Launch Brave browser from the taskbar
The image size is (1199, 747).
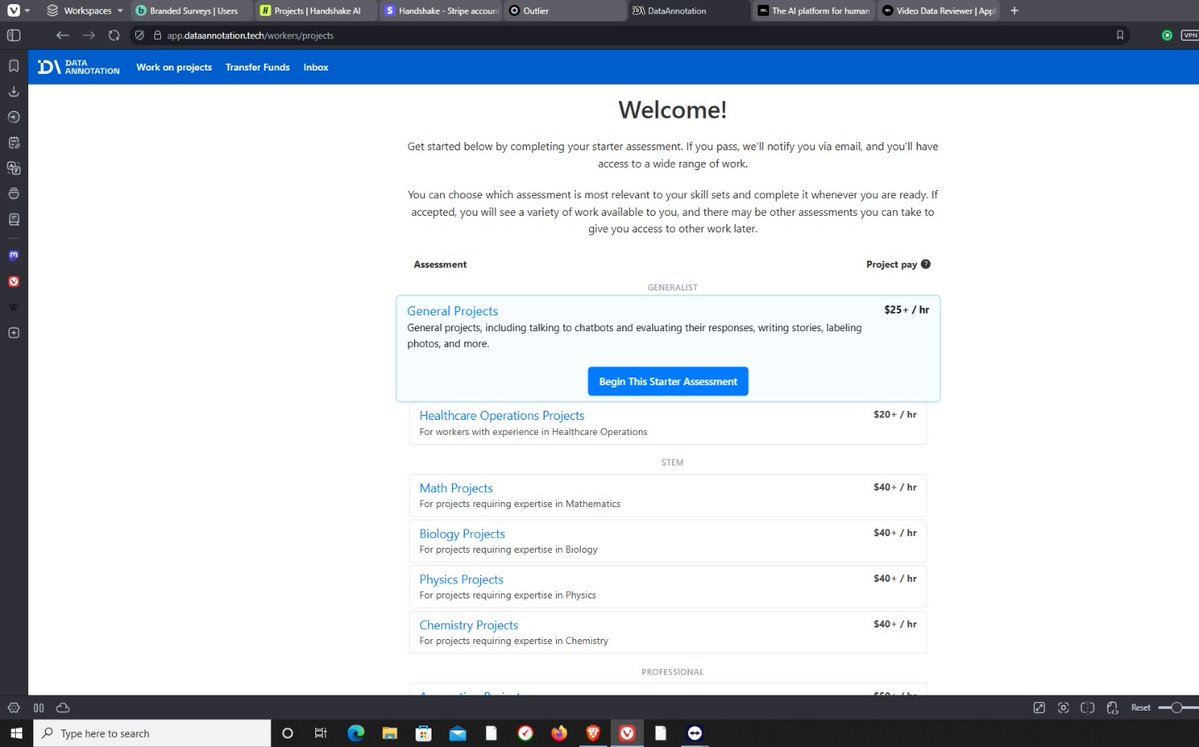[593, 733]
